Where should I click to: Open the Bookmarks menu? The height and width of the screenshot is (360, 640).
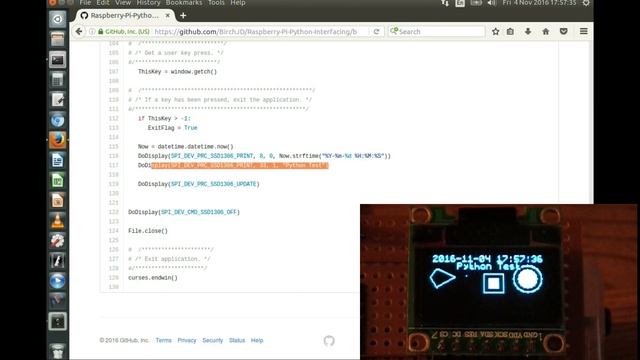coord(184,3)
